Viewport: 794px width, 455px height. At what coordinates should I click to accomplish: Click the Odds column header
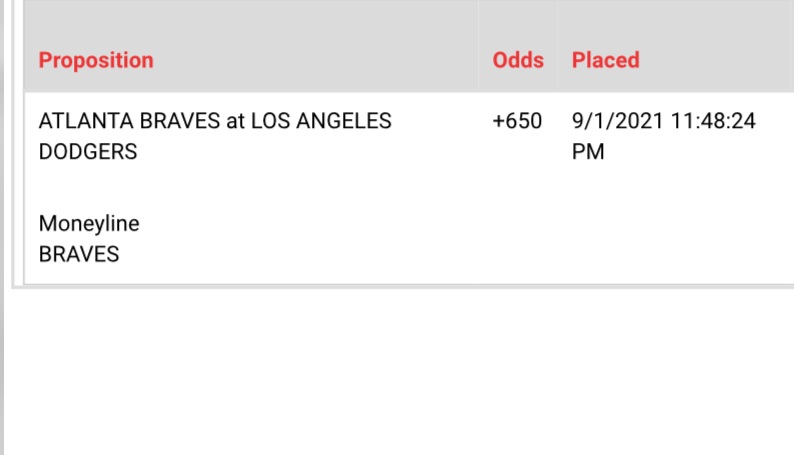click(x=518, y=60)
